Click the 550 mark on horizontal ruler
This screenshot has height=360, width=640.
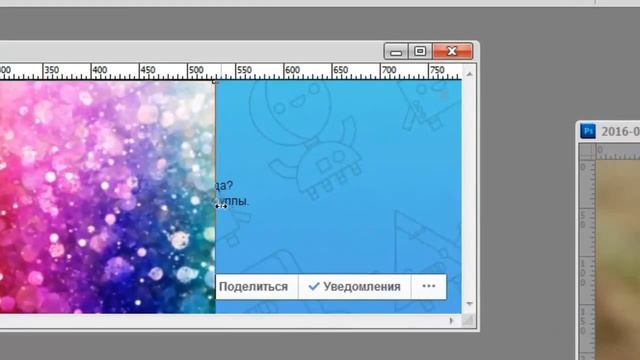point(244,70)
